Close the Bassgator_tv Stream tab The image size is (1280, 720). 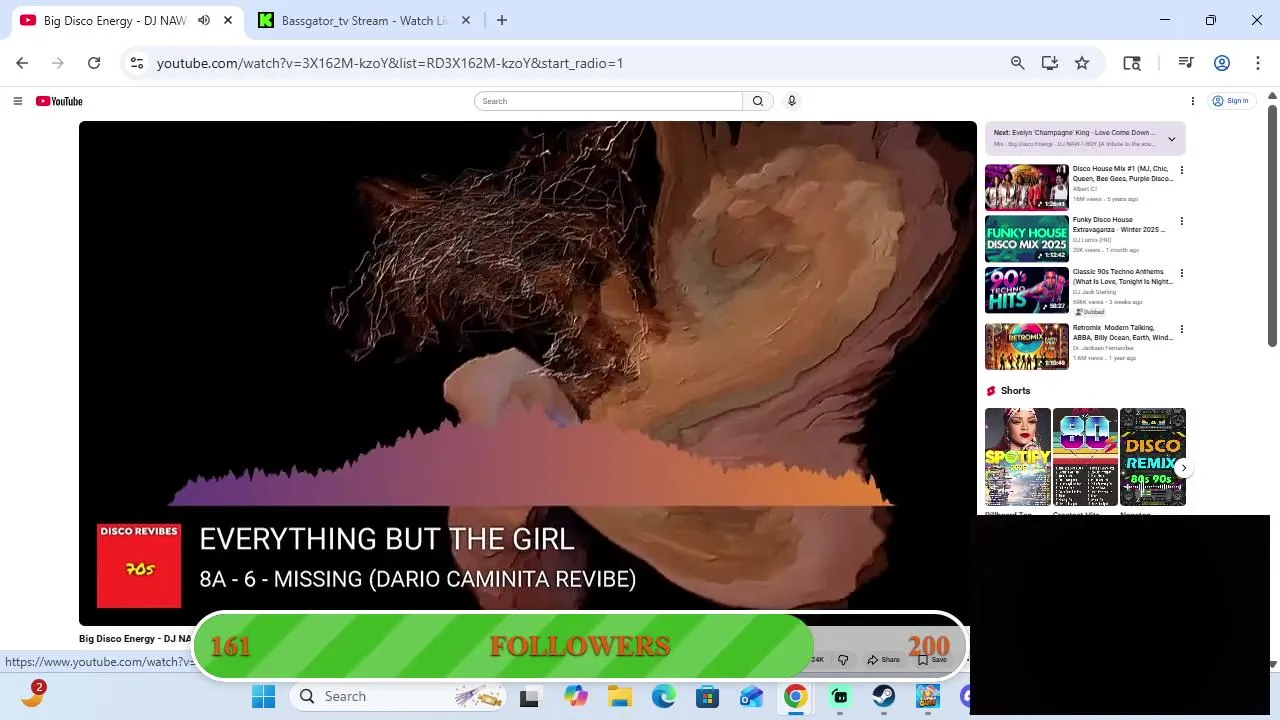pos(466,20)
